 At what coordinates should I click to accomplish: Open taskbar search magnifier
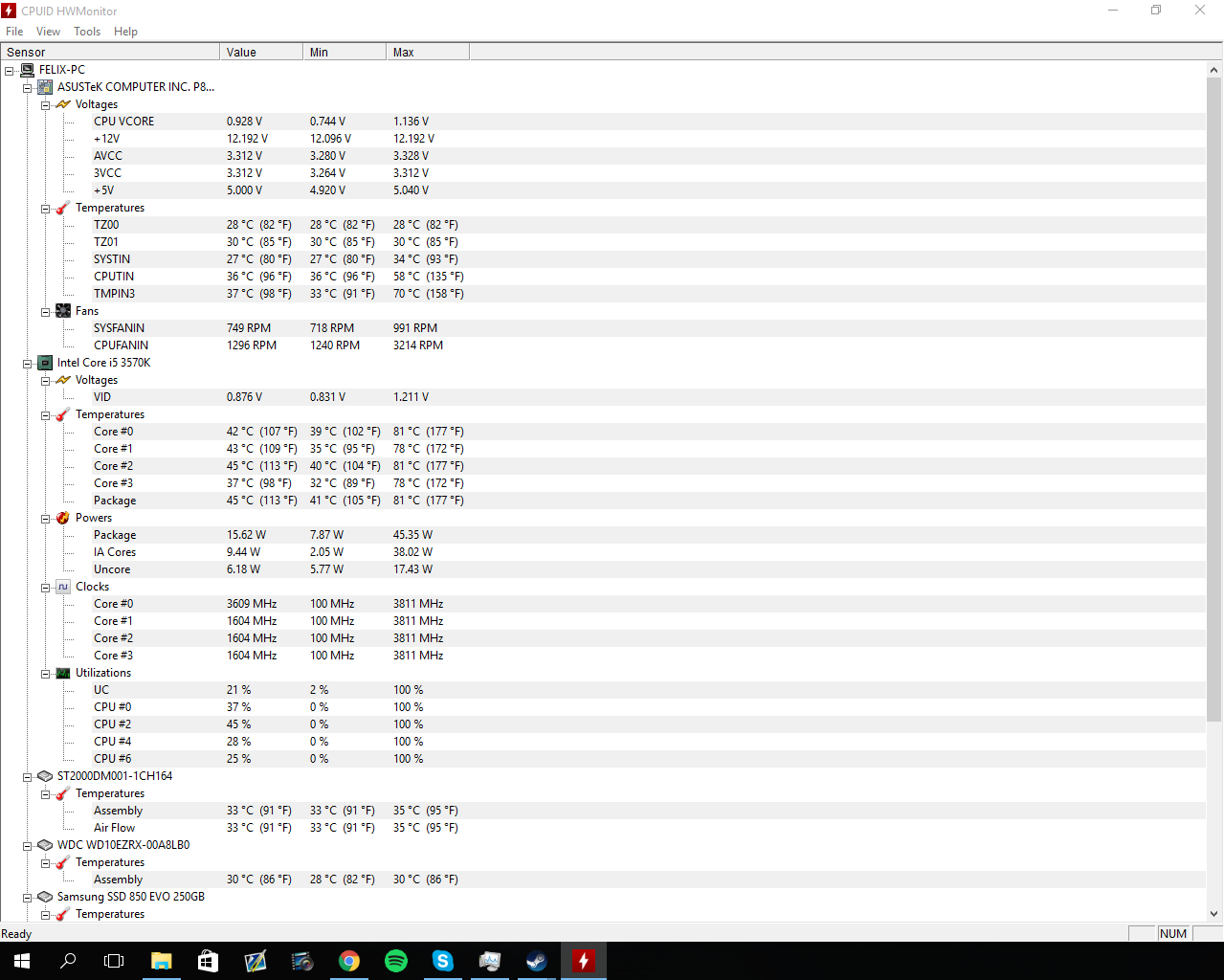68,961
